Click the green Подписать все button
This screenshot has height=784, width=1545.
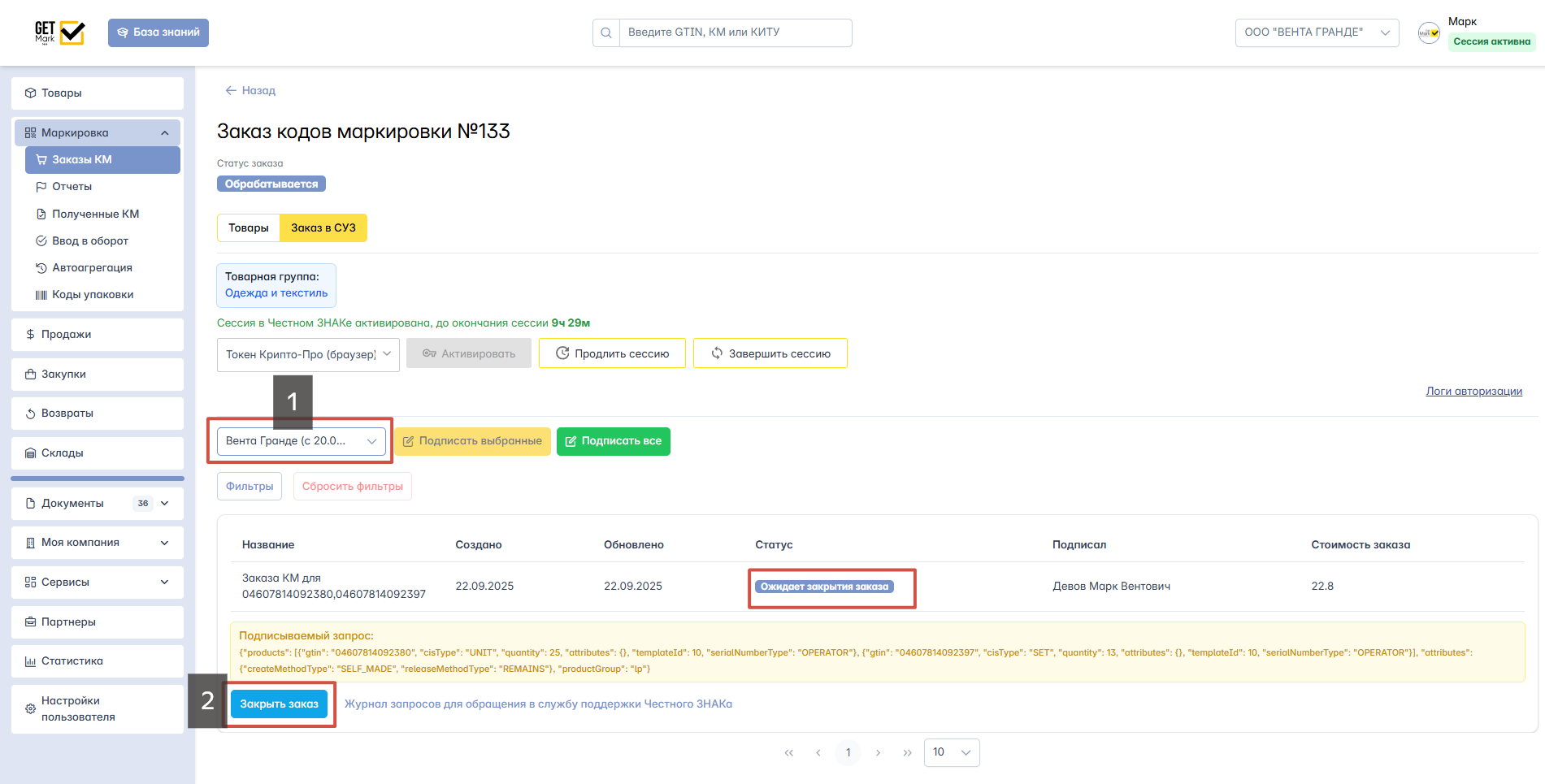click(613, 441)
